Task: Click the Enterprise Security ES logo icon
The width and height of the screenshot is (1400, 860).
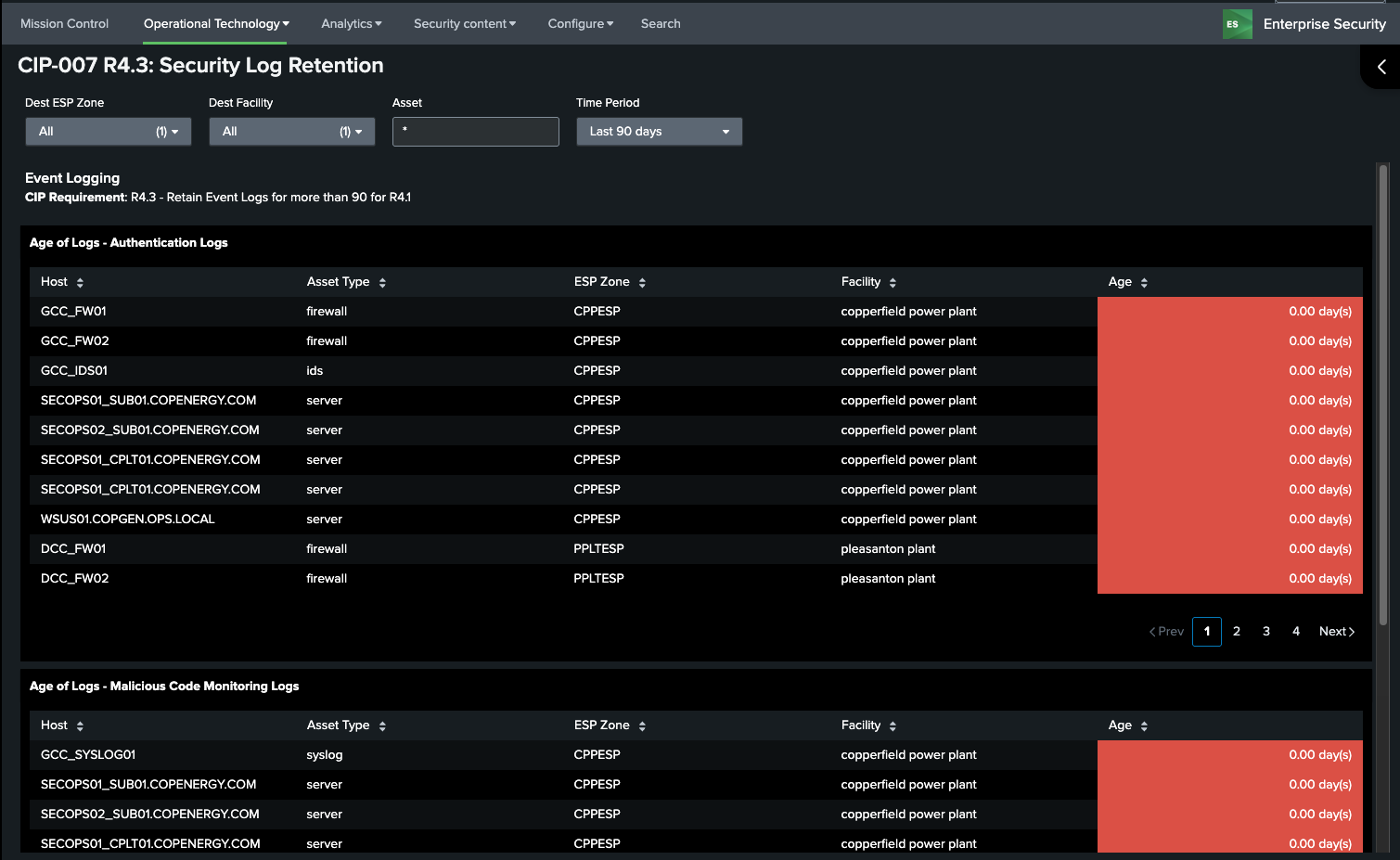Action: (1237, 24)
